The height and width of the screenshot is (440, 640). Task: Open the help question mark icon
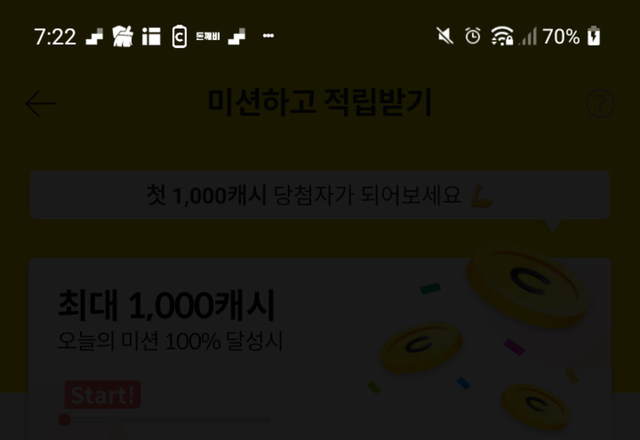coord(600,104)
